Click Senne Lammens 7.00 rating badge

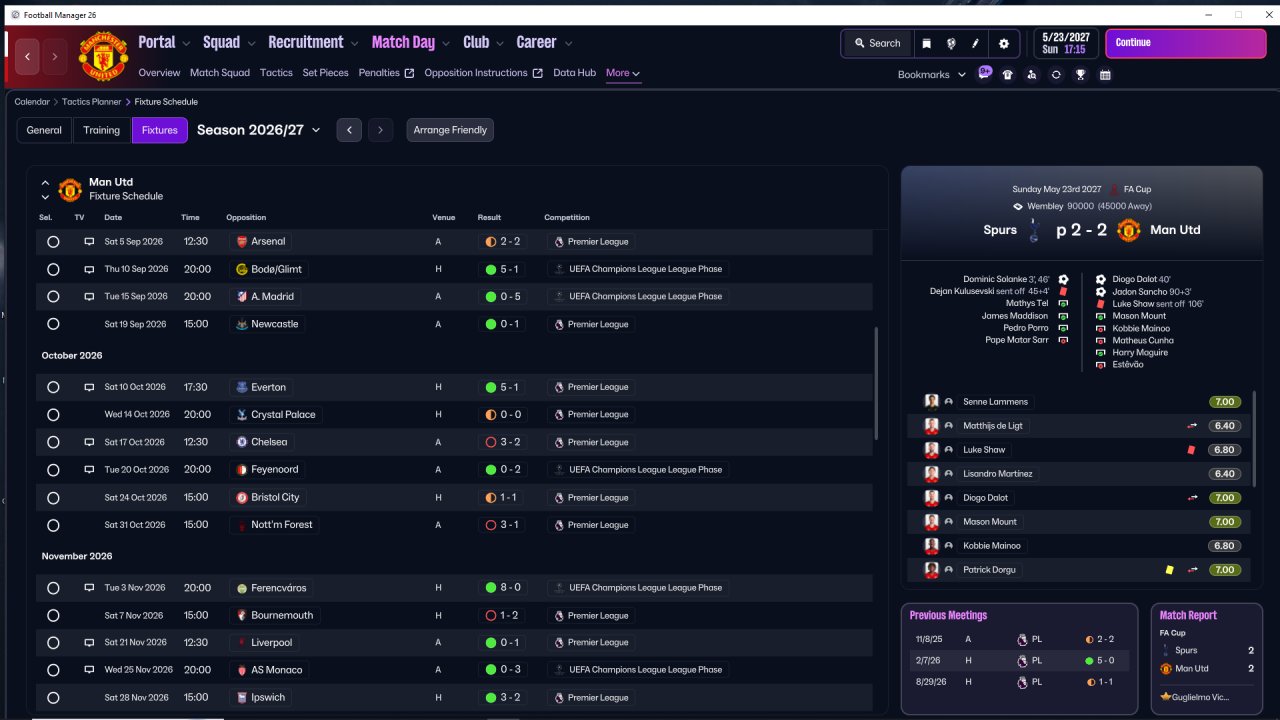tap(1225, 402)
